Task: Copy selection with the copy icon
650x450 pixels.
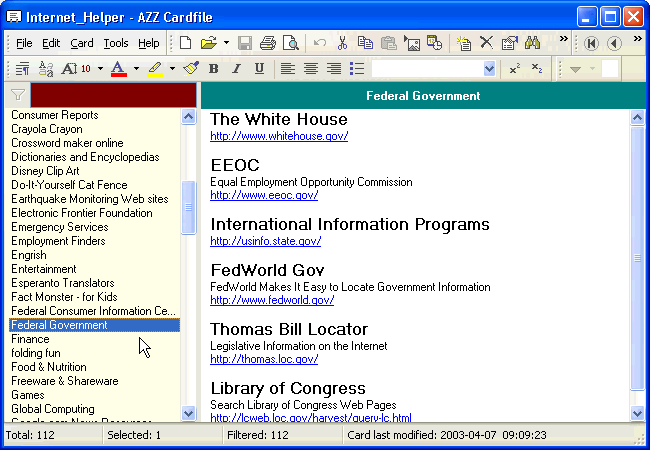Action: pyautogui.click(x=365, y=43)
